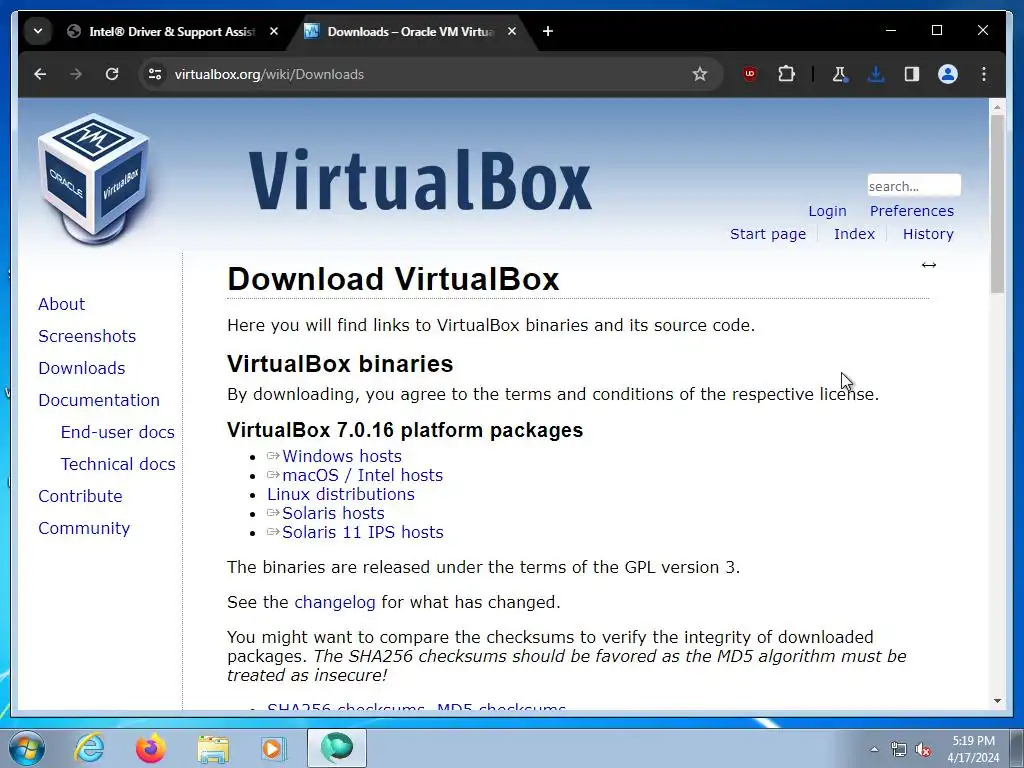
Task: Launch Firefox from the taskbar
Action: pos(151,748)
